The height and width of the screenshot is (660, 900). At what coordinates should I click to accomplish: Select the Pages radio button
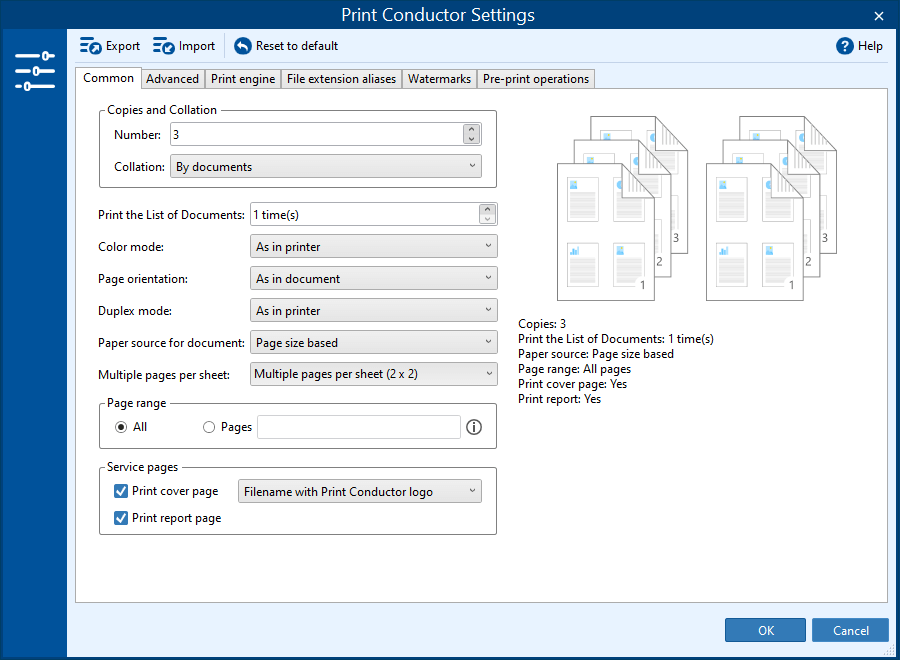pyautogui.click(x=209, y=427)
